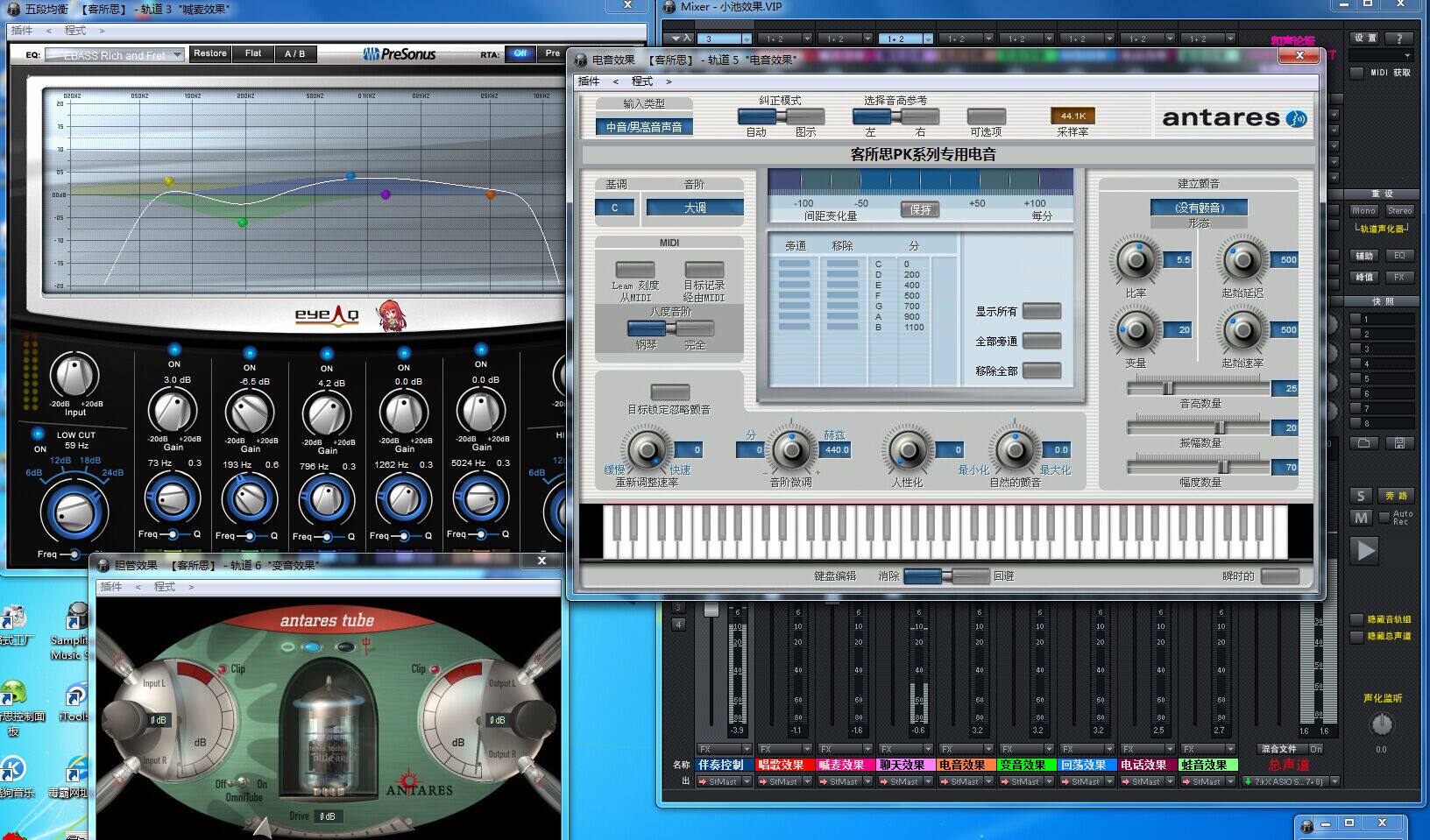
Task: Click the purple EQ band node on graph
Action: pos(386,194)
